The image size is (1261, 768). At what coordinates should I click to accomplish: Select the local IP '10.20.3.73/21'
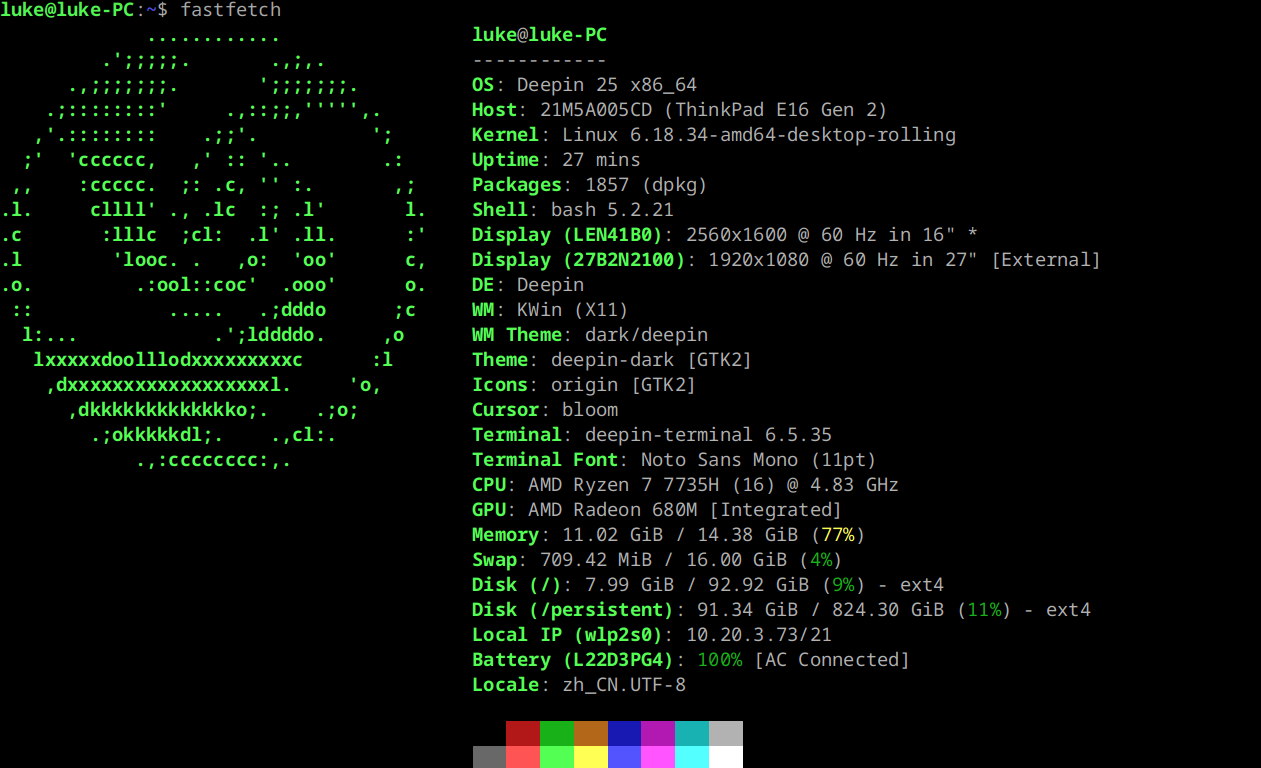pyautogui.click(x=759, y=635)
